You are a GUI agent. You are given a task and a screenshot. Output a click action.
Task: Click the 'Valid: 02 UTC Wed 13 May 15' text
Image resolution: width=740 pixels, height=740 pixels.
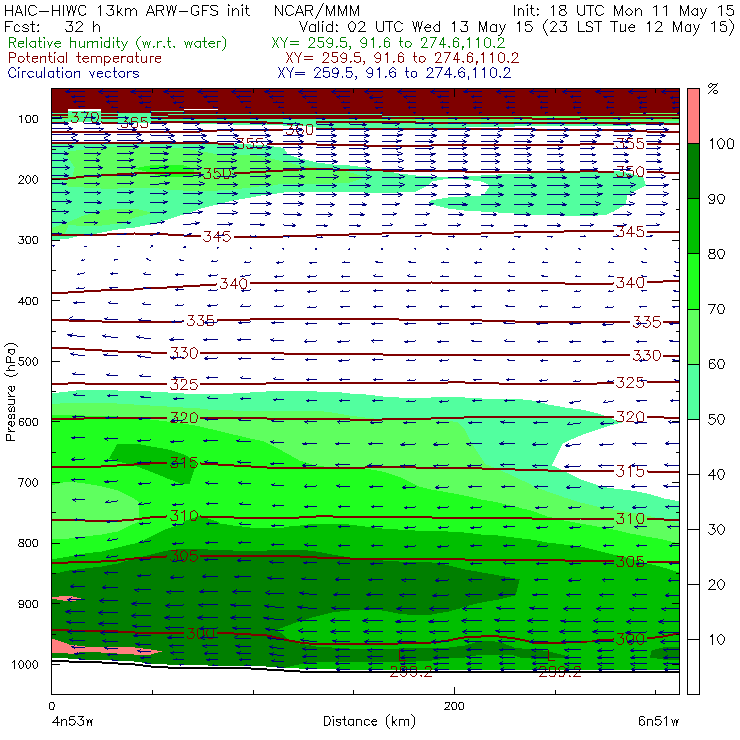pos(419,26)
